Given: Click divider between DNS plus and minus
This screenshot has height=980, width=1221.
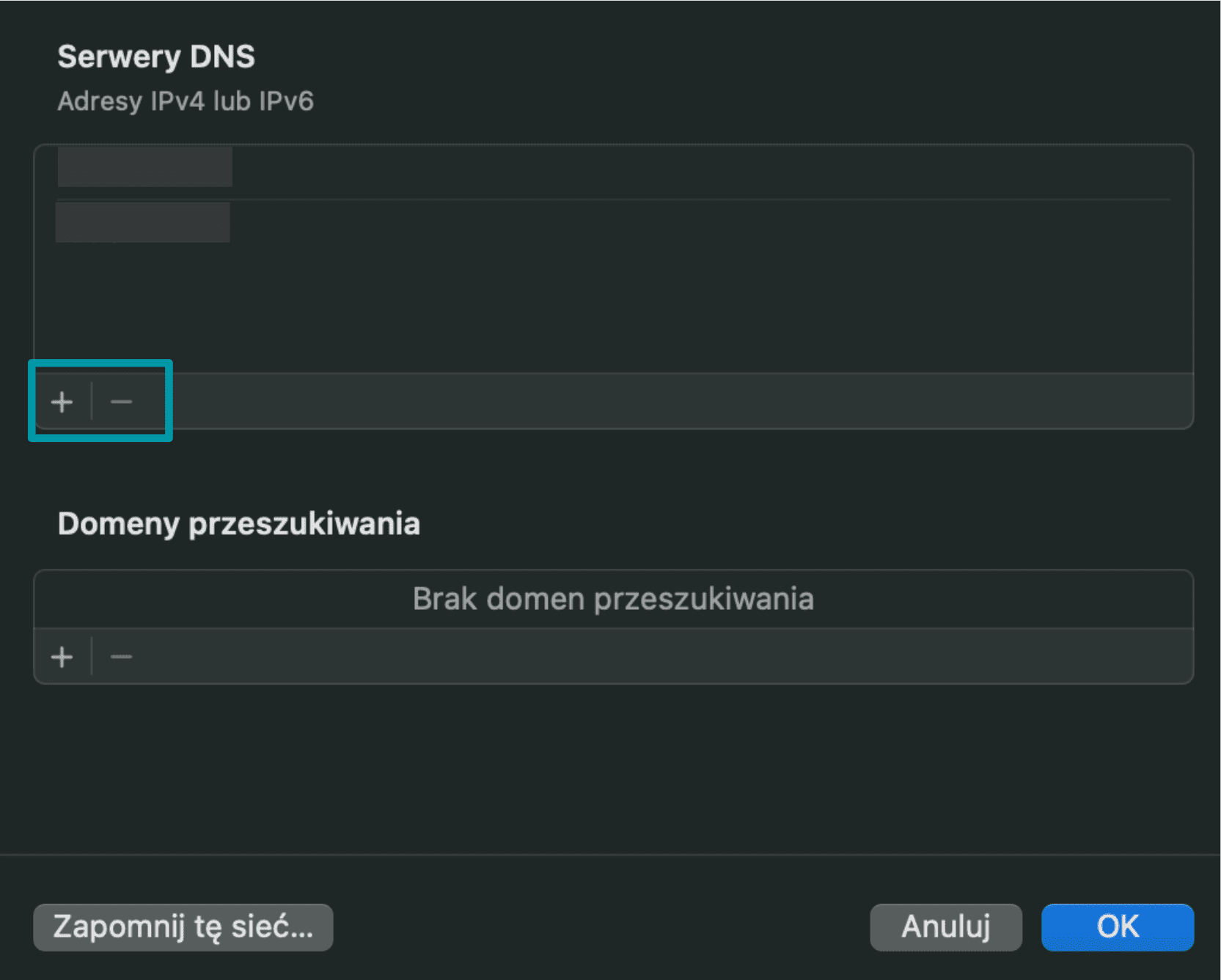Looking at the screenshot, I should tap(92, 402).
